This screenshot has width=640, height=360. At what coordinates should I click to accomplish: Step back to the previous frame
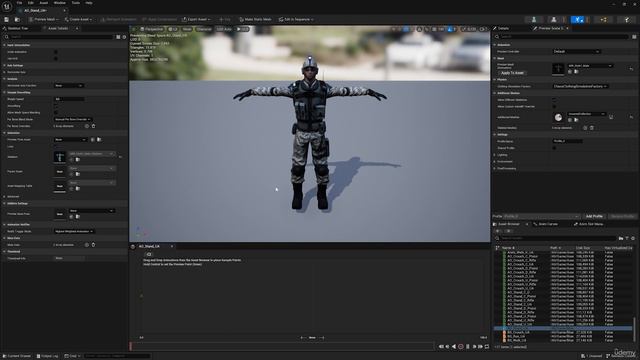(448, 347)
